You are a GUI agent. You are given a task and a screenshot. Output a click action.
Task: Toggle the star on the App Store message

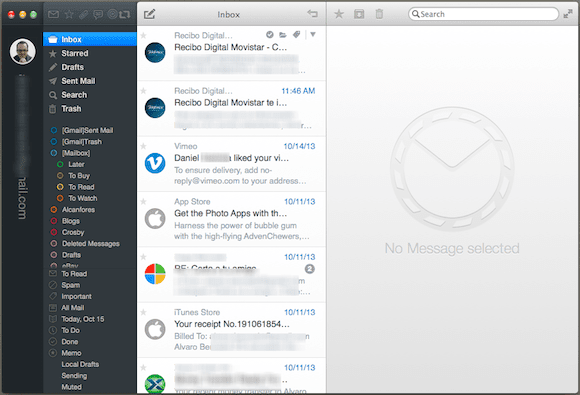pos(144,202)
